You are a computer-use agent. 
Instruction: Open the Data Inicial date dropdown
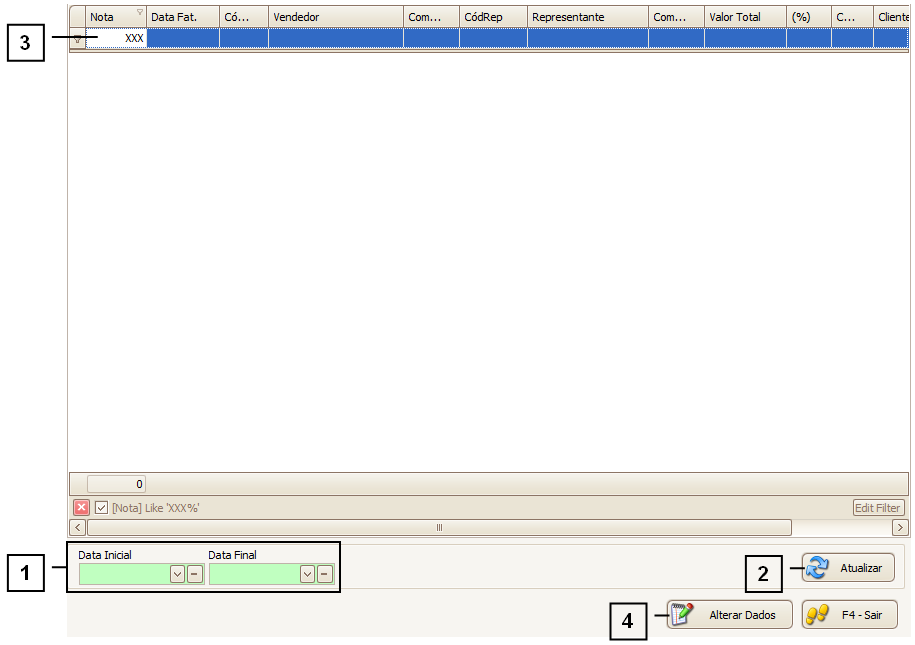[177, 574]
